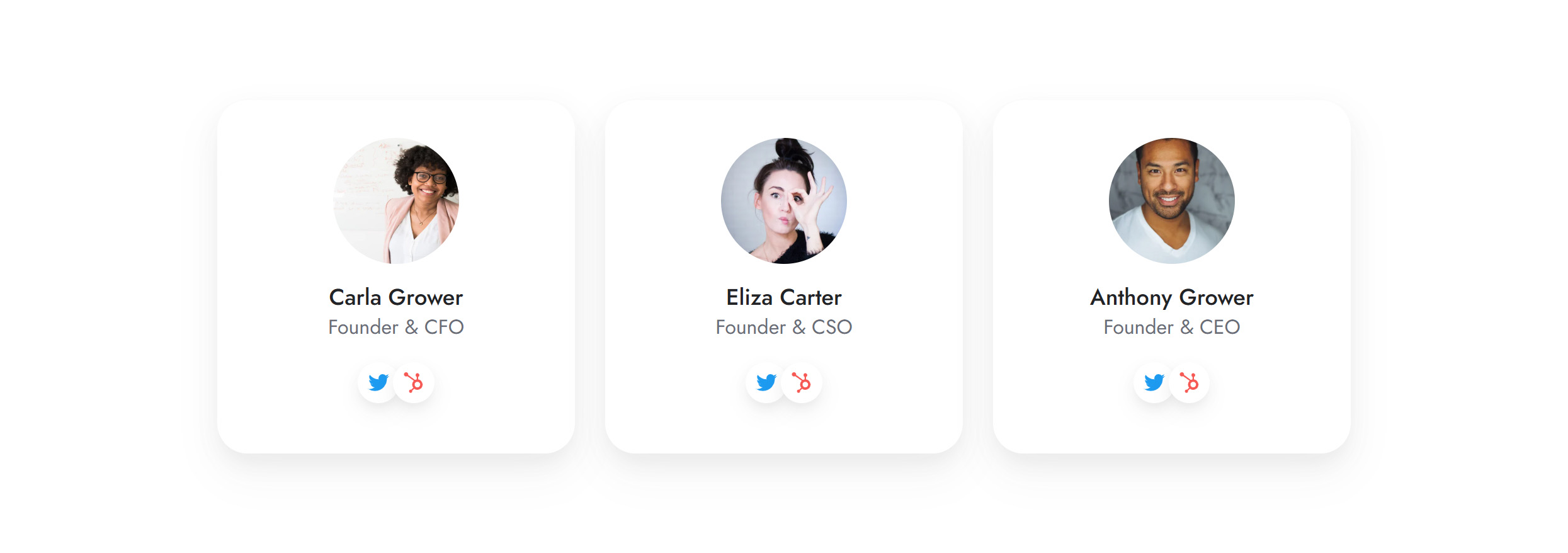Click the name Carla Grower
This screenshot has height=553, width=1568.
pos(396,297)
